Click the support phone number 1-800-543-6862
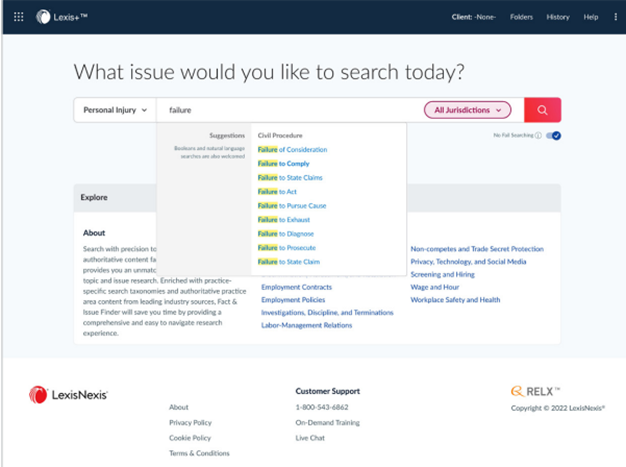 322,407
